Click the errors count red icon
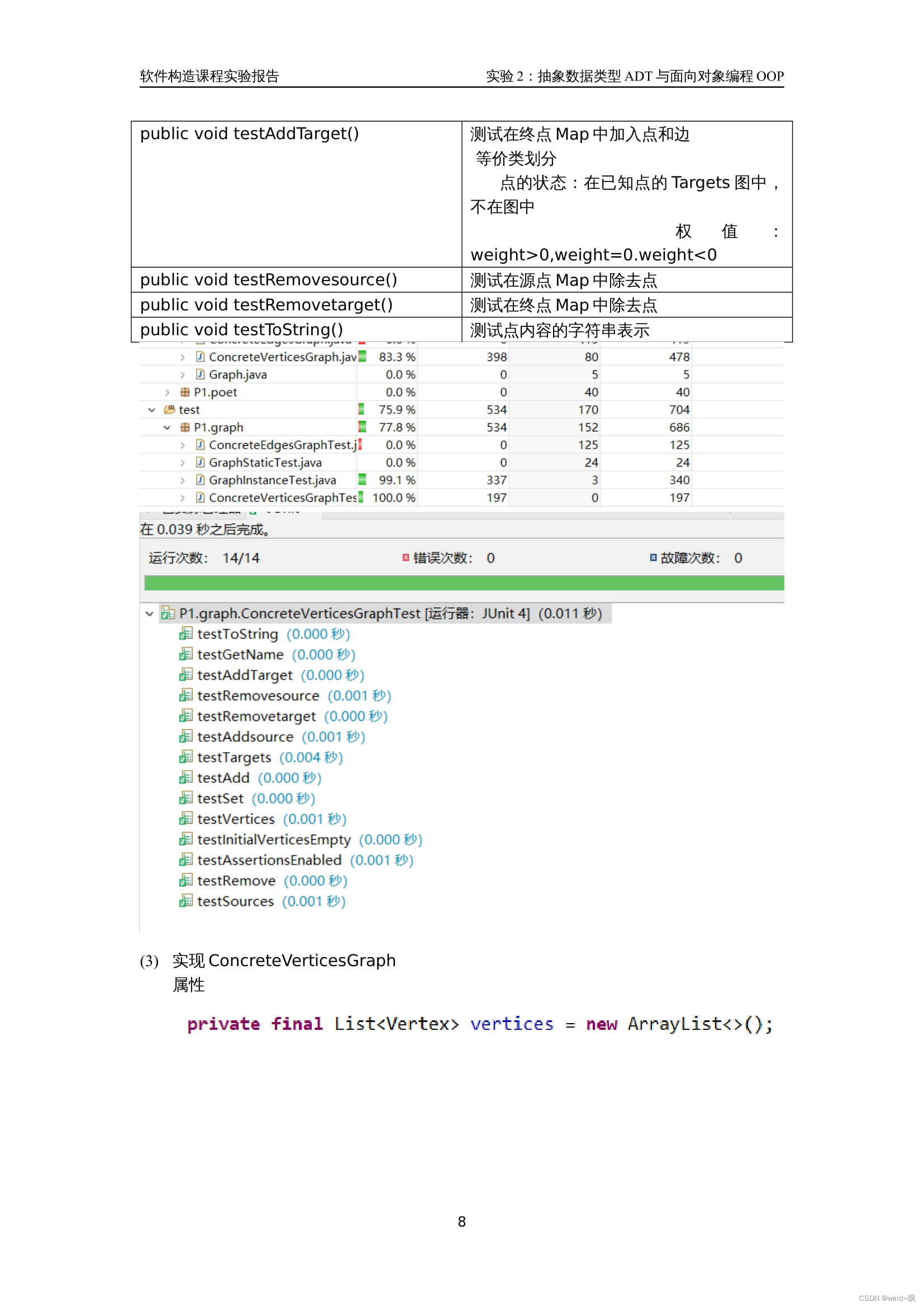 tap(406, 558)
